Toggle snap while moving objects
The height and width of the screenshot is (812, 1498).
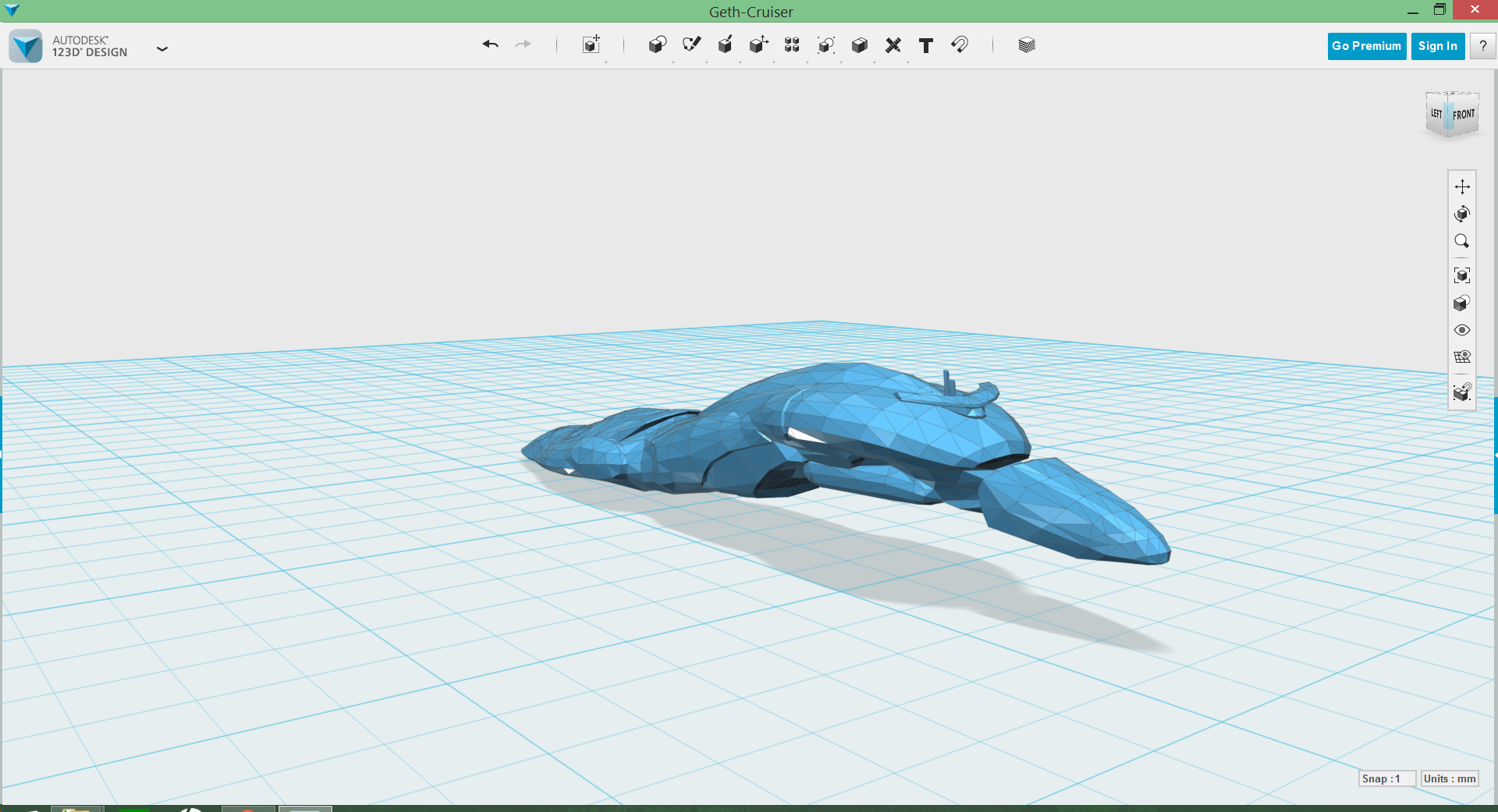tap(1462, 392)
